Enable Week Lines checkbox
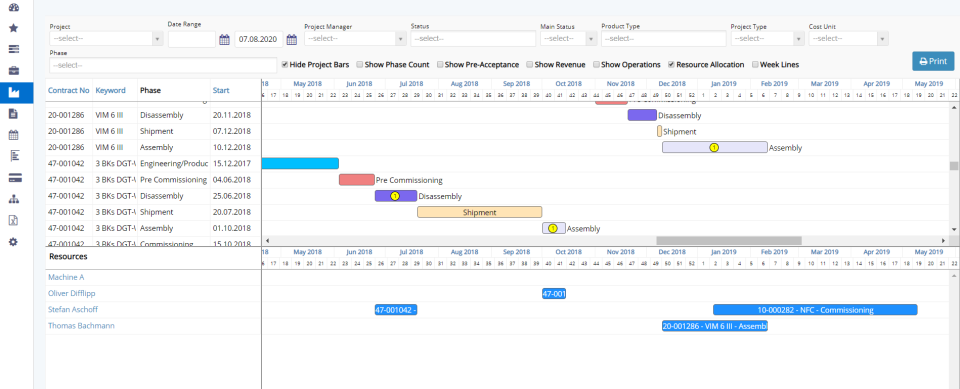Image resolution: width=960 pixels, height=389 pixels. (755, 64)
